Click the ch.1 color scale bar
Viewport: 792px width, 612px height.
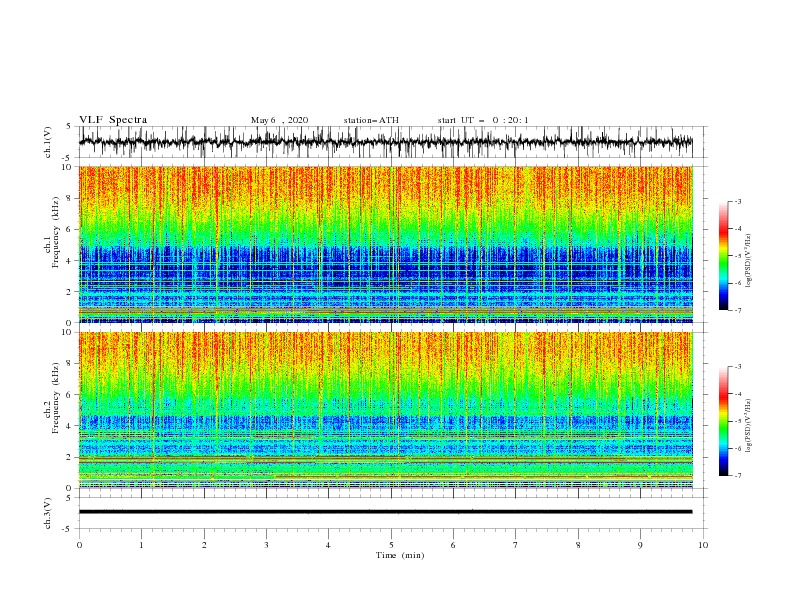pos(723,256)
